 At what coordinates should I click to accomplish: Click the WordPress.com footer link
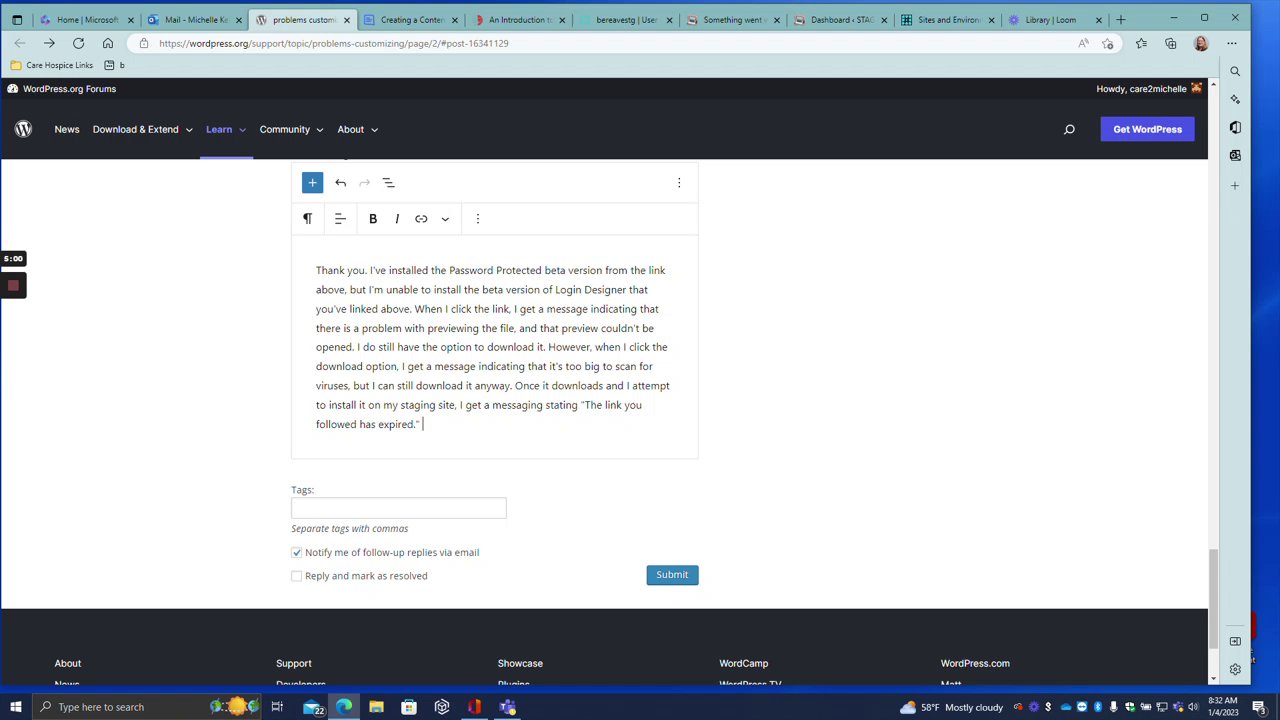975,663
